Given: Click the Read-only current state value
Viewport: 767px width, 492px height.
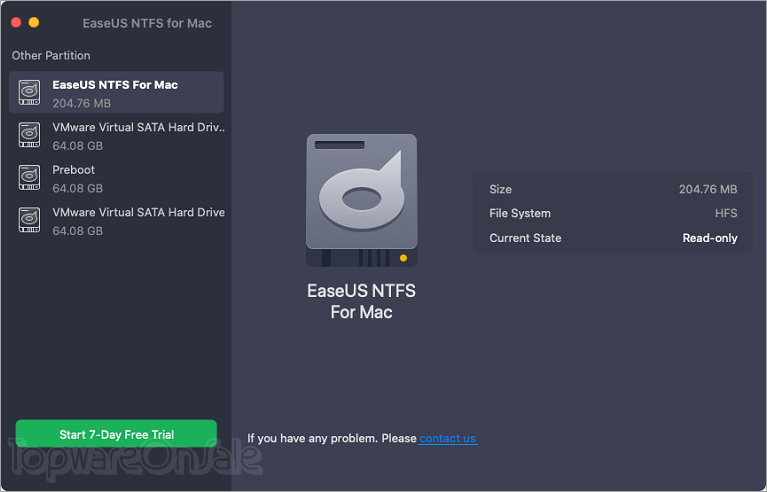Looking at the screenshot, I should [x=710, y=238].
